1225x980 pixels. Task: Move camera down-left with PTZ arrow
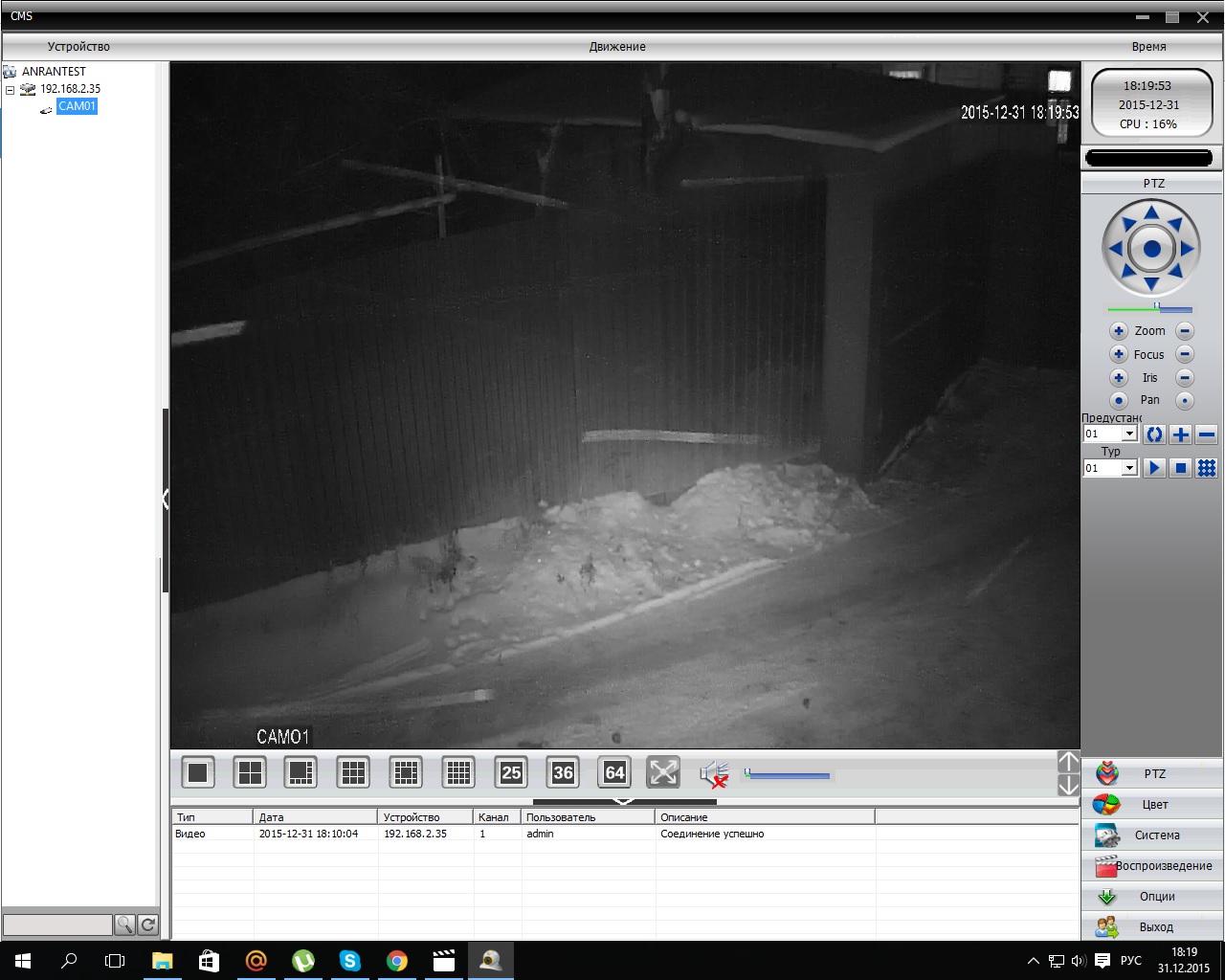tap(1127, 273)
